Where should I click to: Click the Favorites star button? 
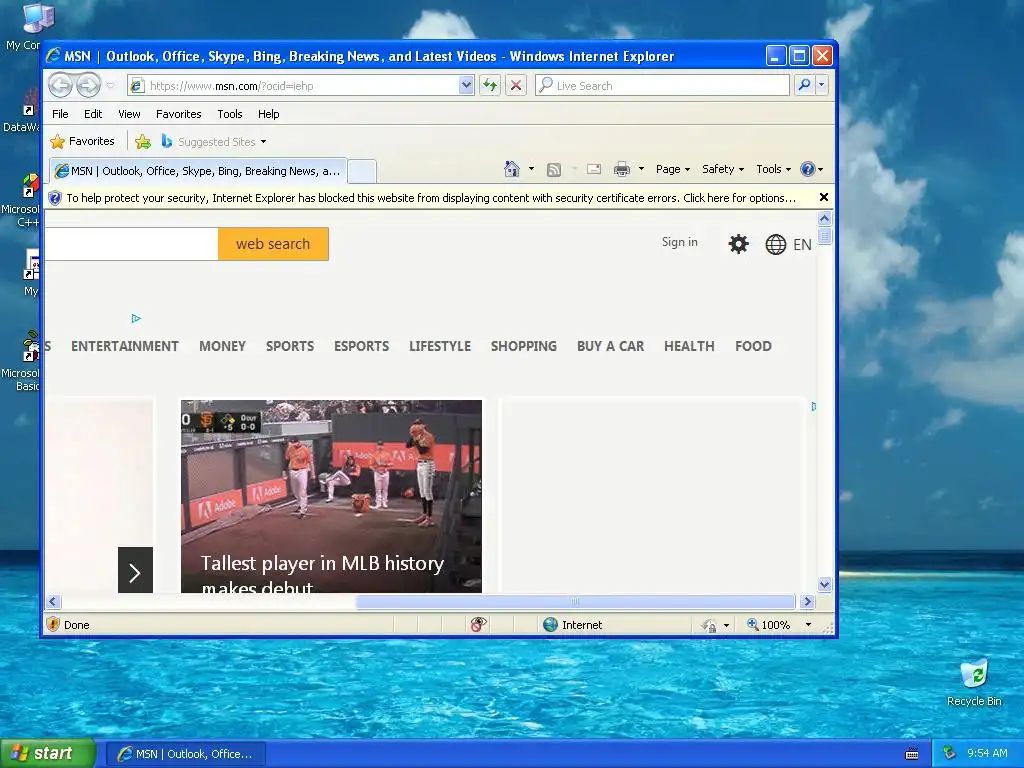point(82,141)
